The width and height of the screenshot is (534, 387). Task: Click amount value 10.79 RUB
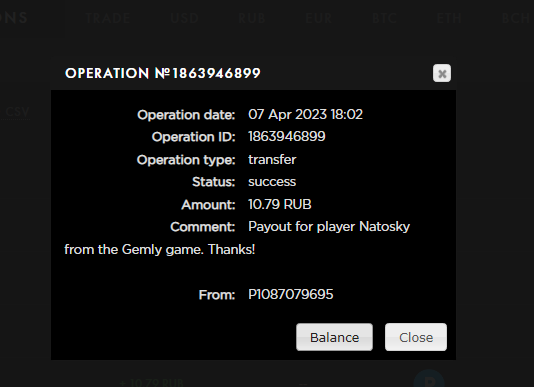pos(280,204)
